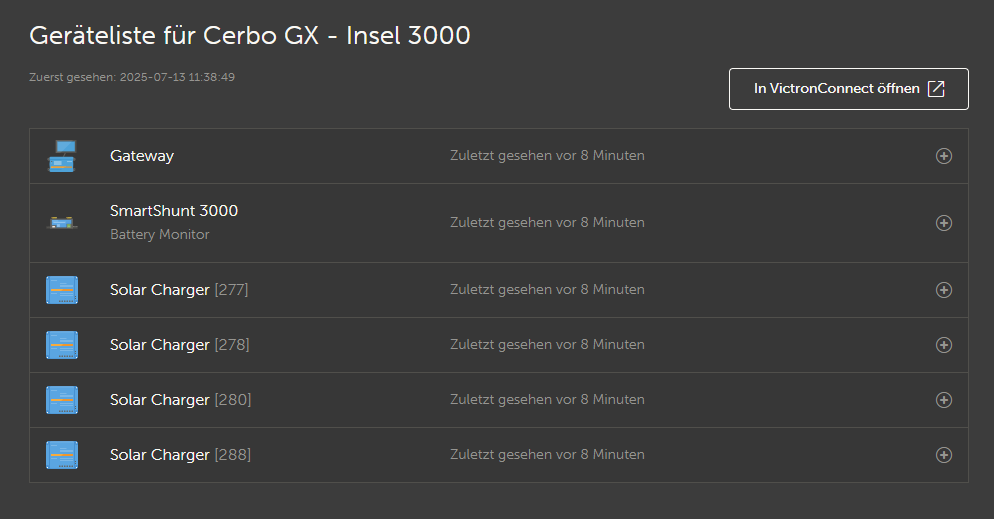Select the SmartShunt 3000 device name

pos(174,211)
